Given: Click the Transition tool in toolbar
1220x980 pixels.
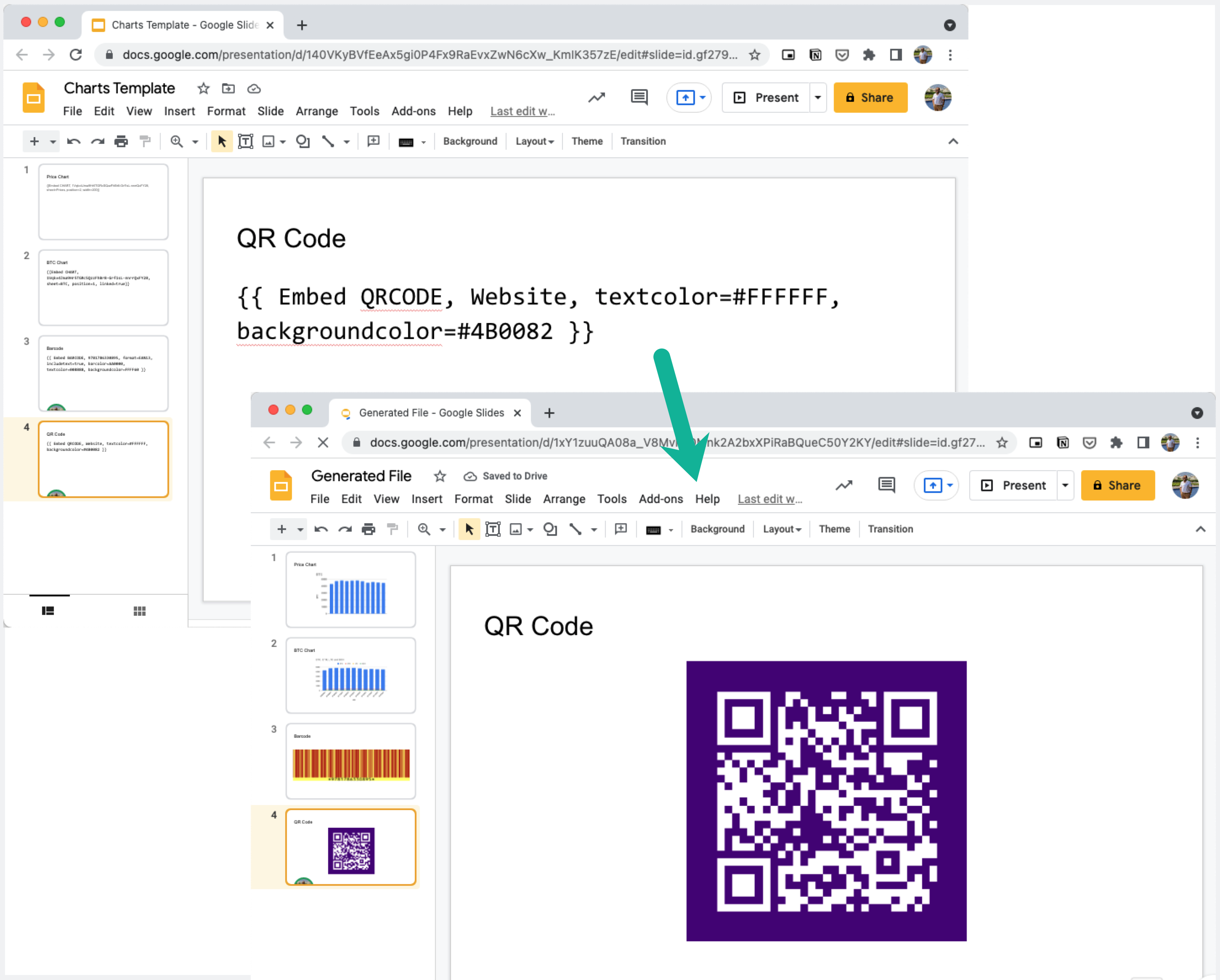Looking at the screenshot, I should pyautogui.click(x=643, y=141).
